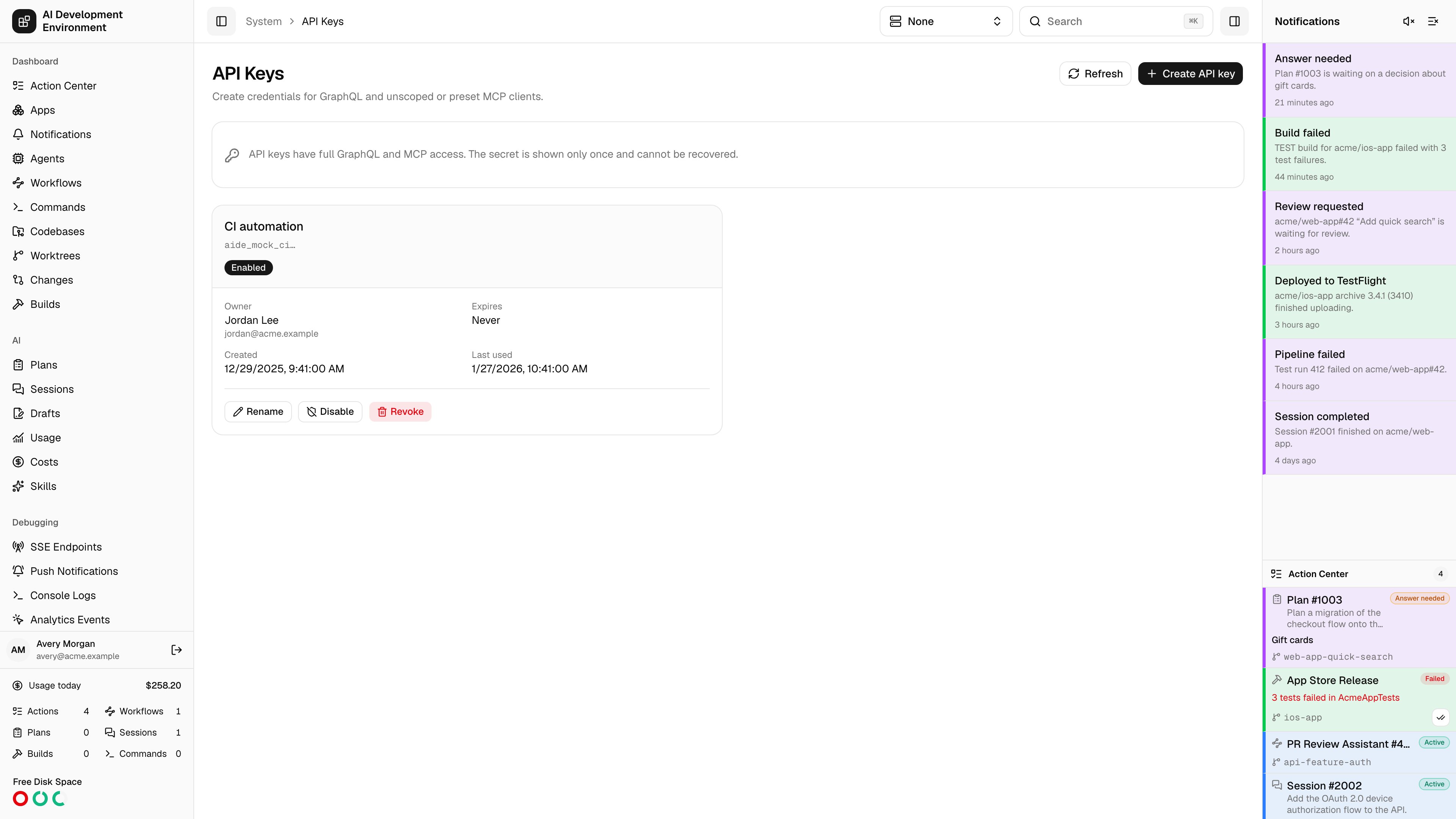Click the sign out icon beside Avery Morgan
Image resolution: width=1456 pixels, height=819 pixels.
click(176, 650)
